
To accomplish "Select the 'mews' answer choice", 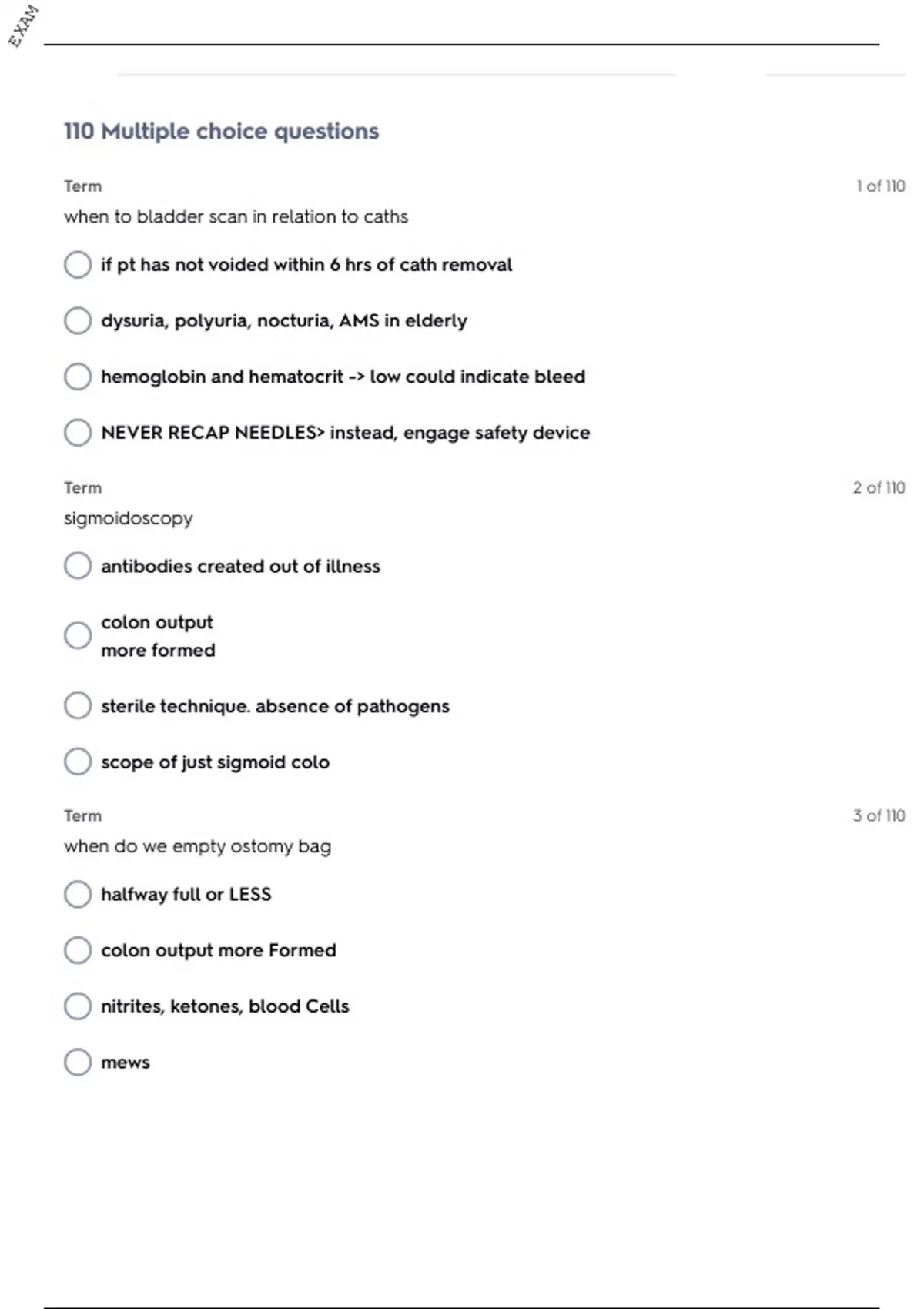I will point(78,1062).
